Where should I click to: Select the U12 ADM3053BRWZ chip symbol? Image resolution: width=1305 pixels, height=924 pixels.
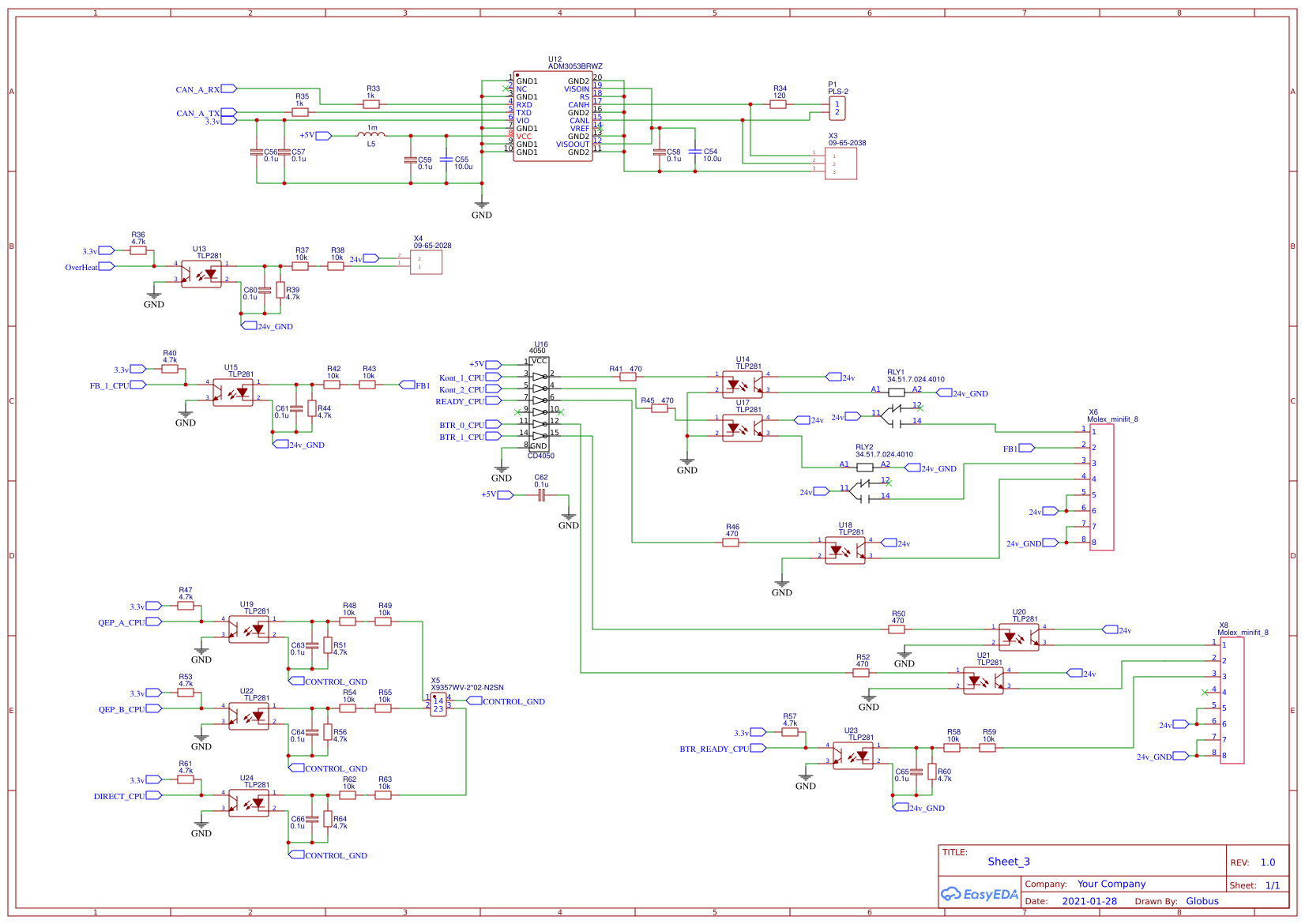(553, 116)
